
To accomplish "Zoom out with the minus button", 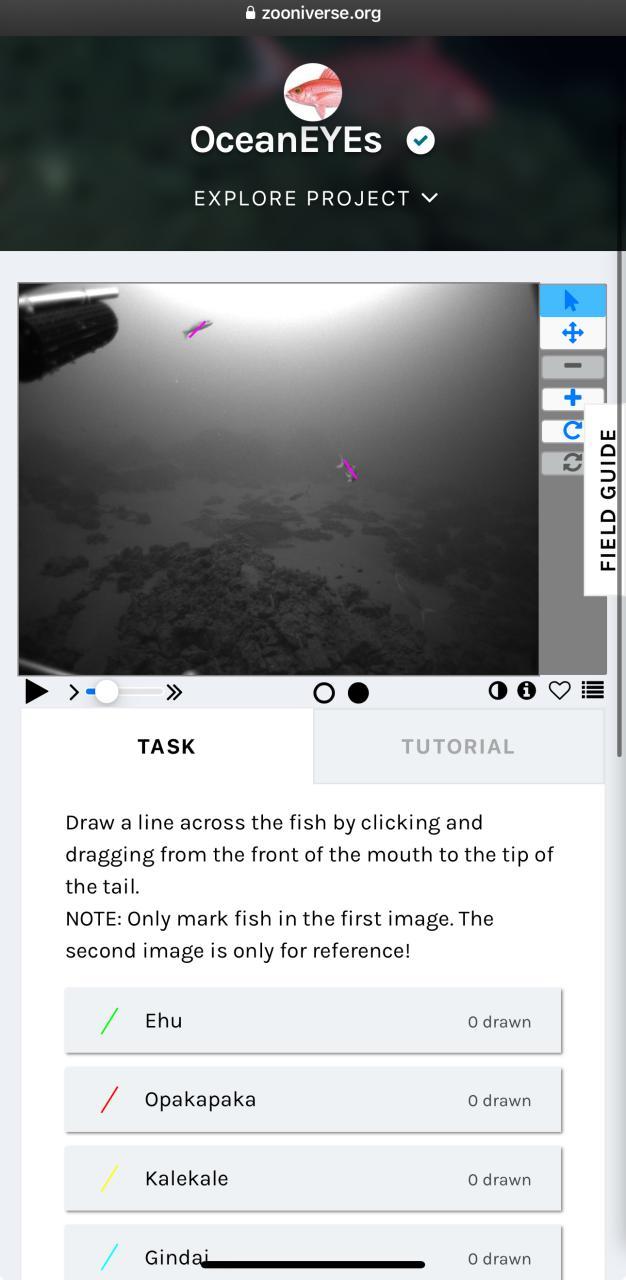I will pyautogui.click(x=572, y=366).
